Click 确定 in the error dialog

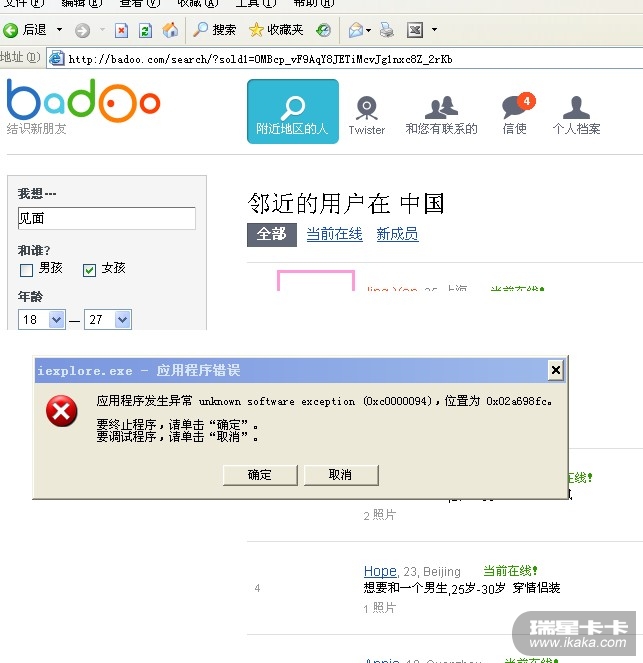(x=260, y=475)
